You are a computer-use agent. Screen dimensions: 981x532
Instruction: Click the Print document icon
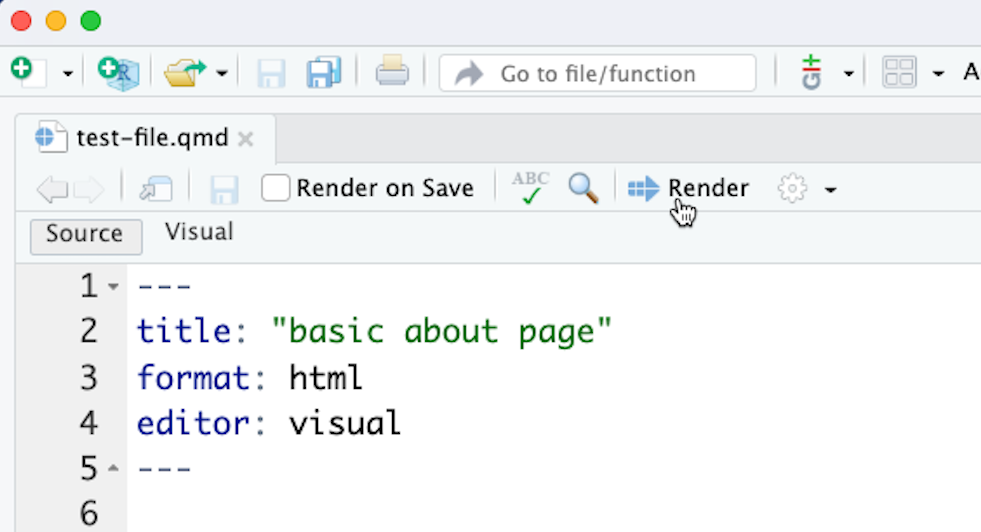coord(391,73)
